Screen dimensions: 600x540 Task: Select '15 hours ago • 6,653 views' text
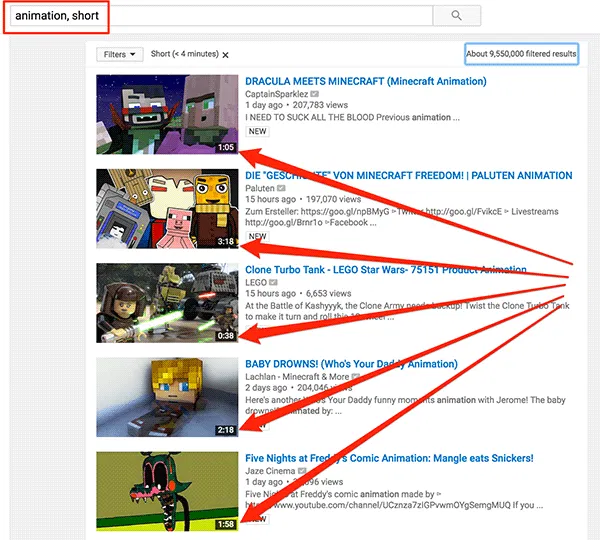(x=298, y=294)
